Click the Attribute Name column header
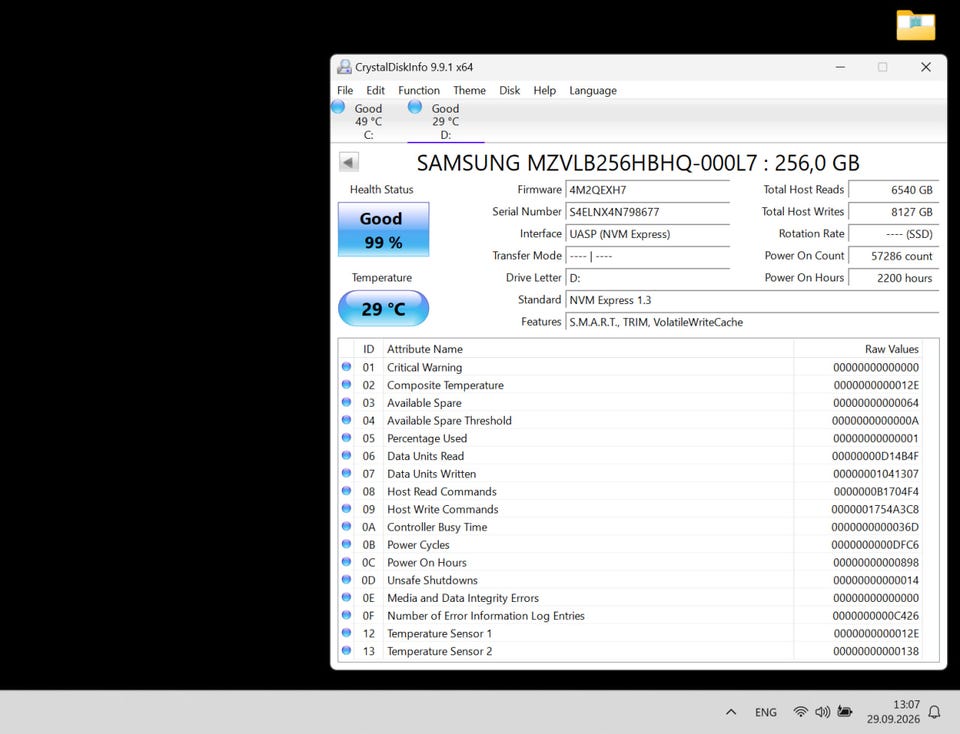 pos(588,349)
